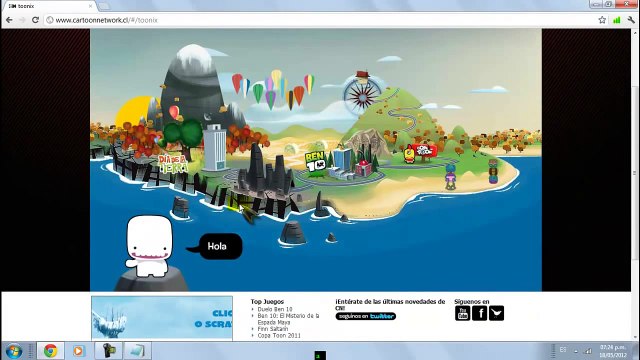Open the Facebook social icon
The image size is (640, 360).
pos(480,313)
